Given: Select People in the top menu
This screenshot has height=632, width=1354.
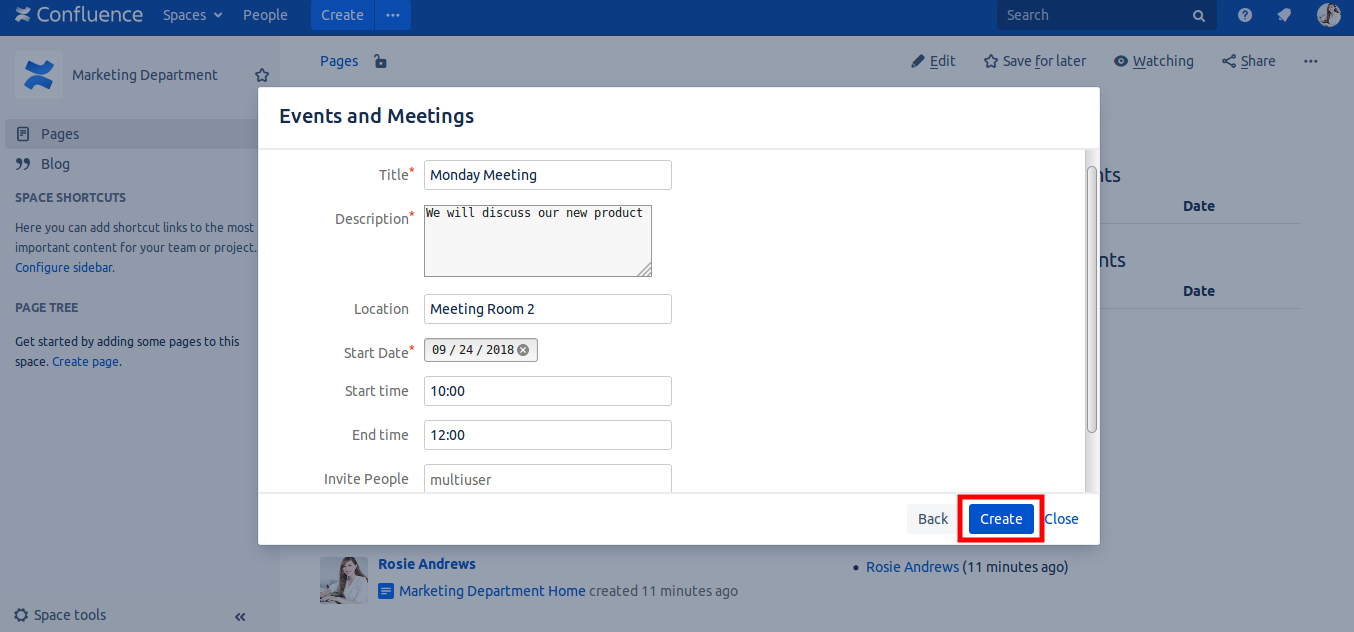Looking at the screenshot, I should click(265, 15).
